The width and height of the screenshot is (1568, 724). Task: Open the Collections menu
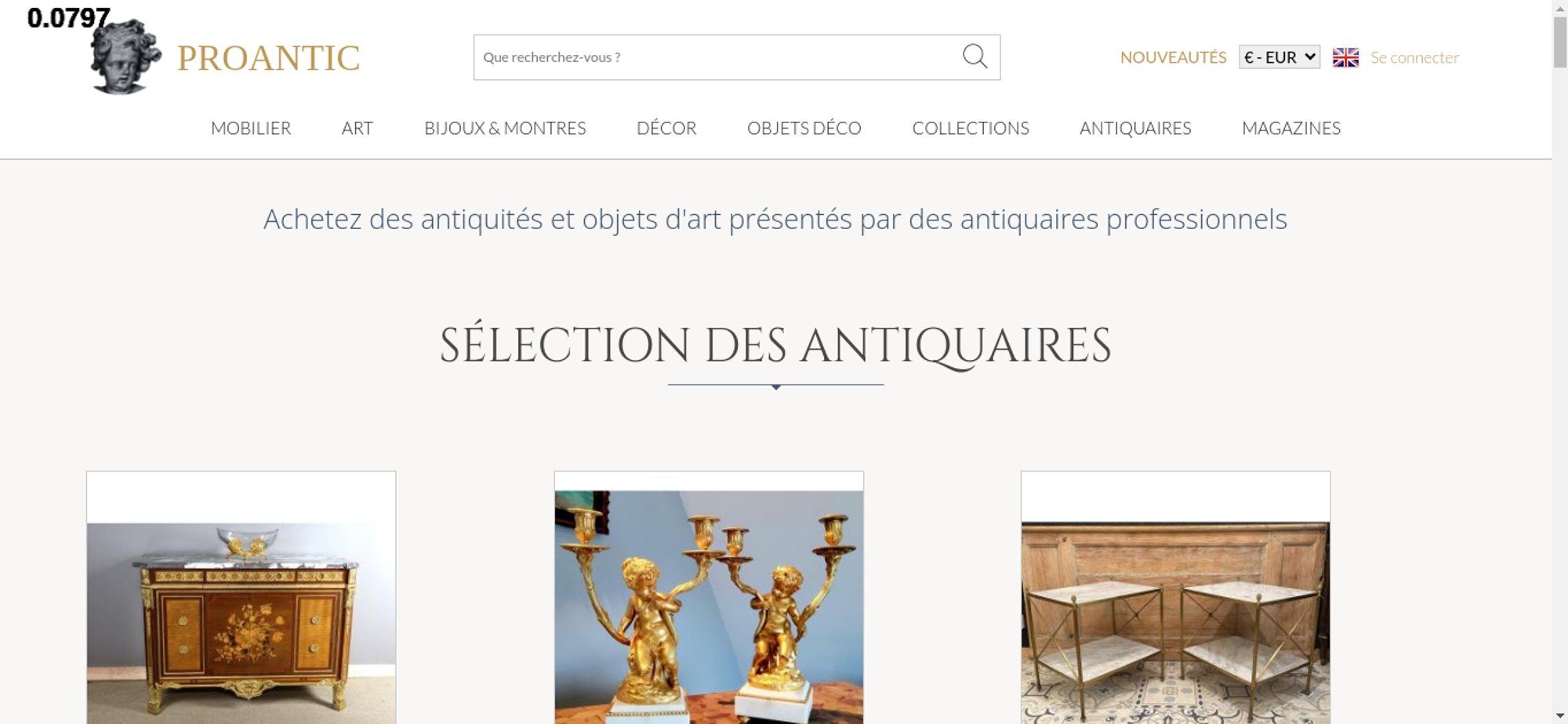pos(971,128)
